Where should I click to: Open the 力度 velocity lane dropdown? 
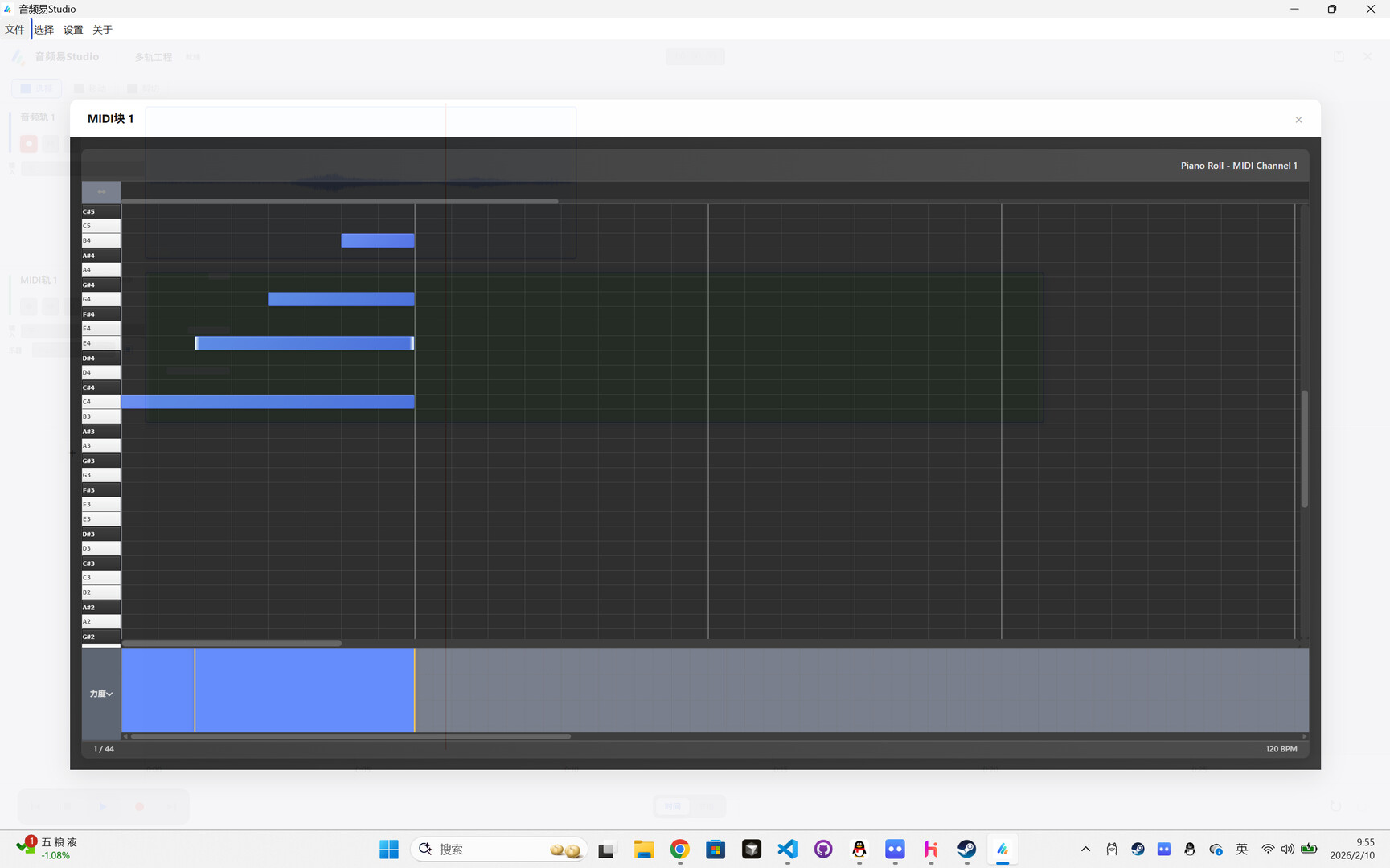coord(100,693)
